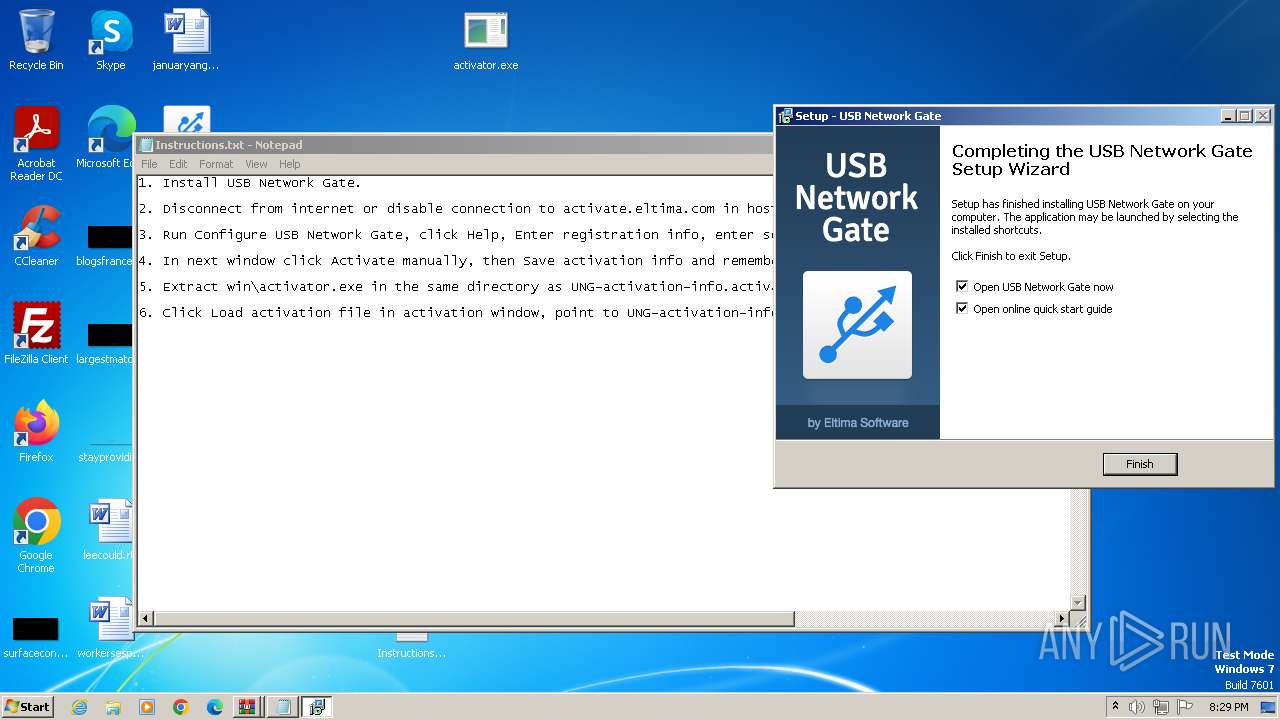Click network connection tray icon
The width and height of the screenshot is (1280, 720).
(x=1160, y=707)
